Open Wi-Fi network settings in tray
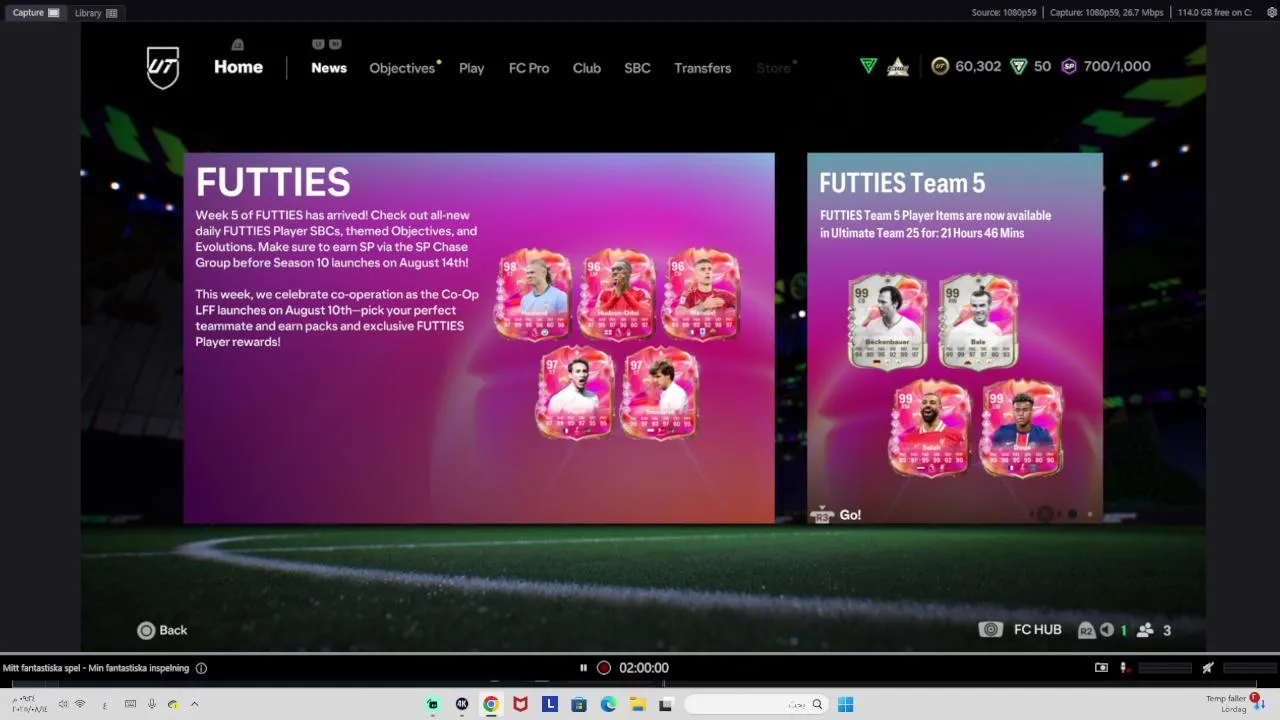Image resolution: width=1280 pixels, height=720 pixels. [x=80, y=704]
